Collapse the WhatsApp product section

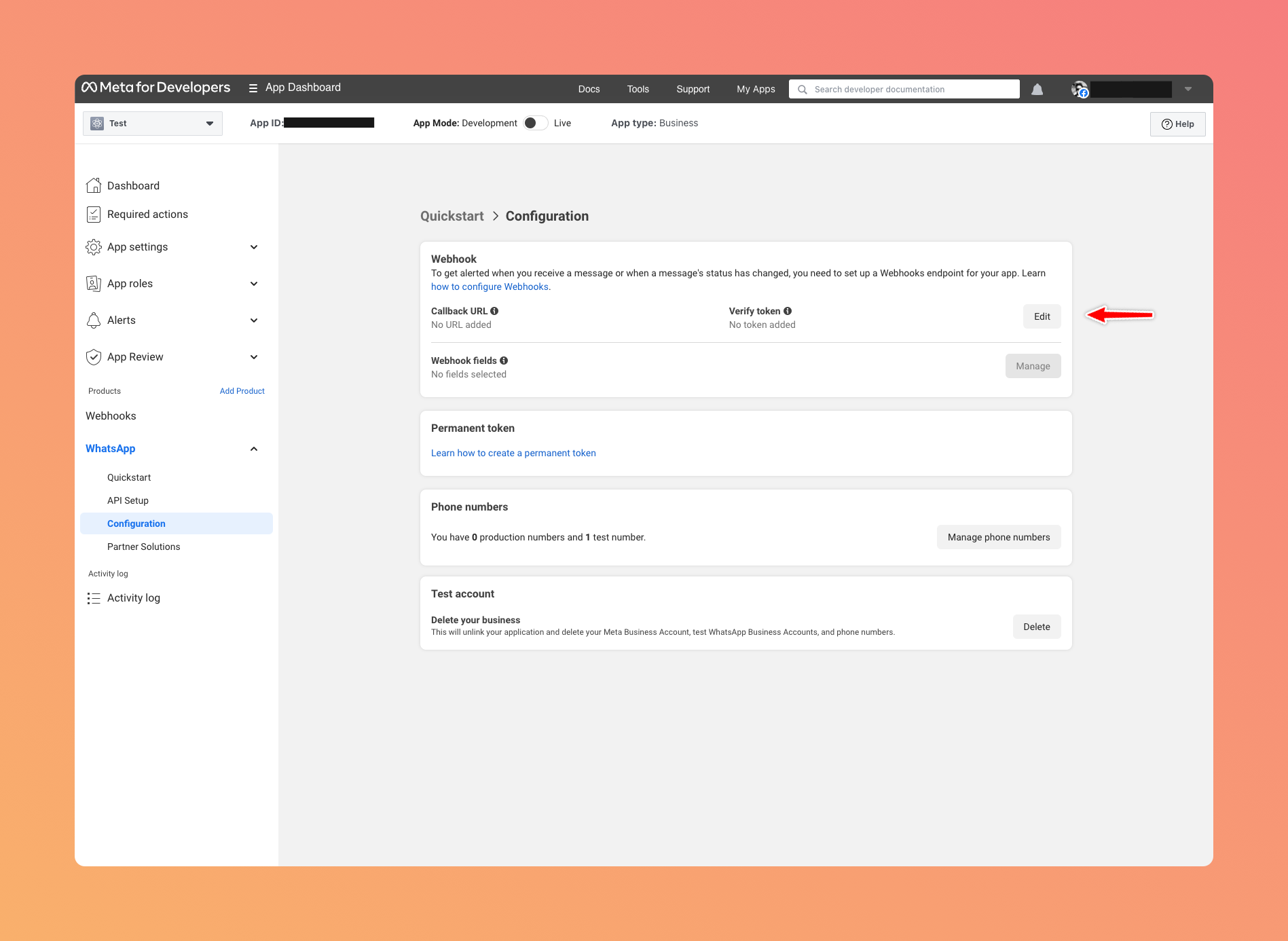point(254,449)
